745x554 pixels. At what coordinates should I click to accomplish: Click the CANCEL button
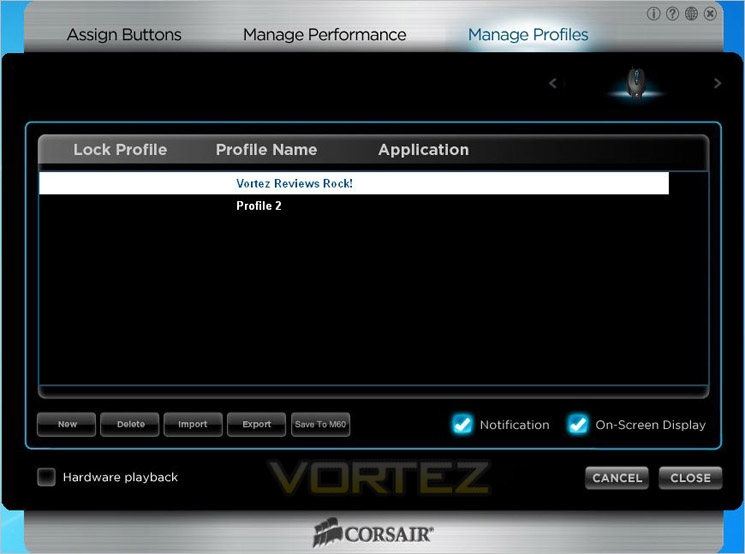[617, 478]
